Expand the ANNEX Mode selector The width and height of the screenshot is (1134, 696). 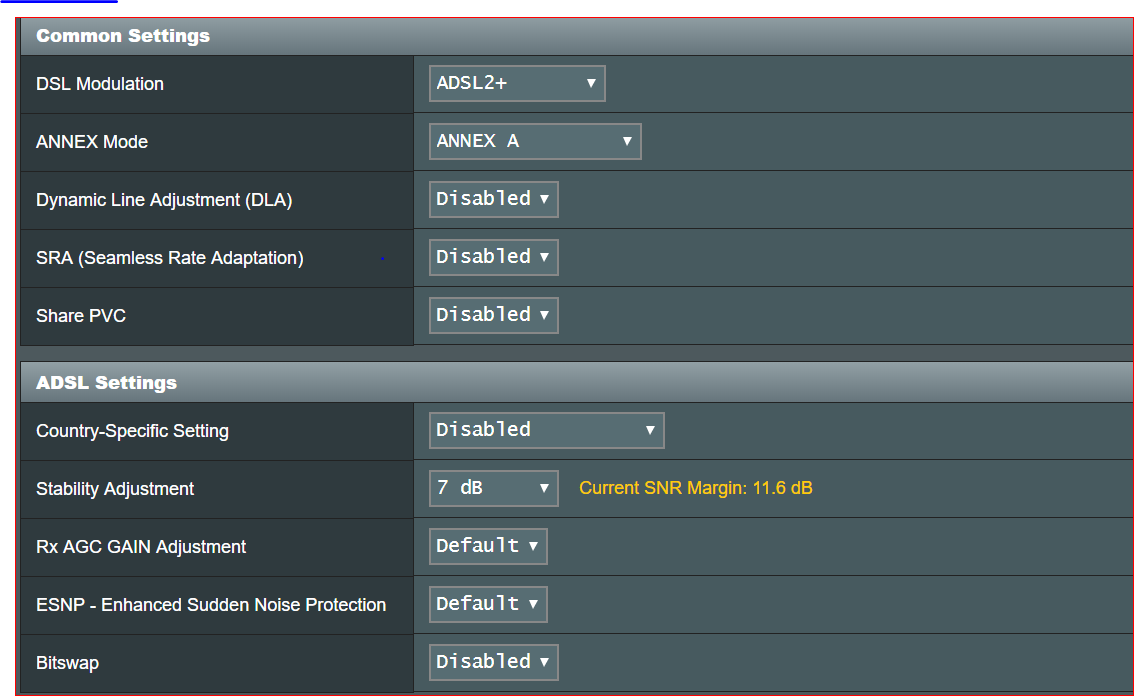pos(535,141)
